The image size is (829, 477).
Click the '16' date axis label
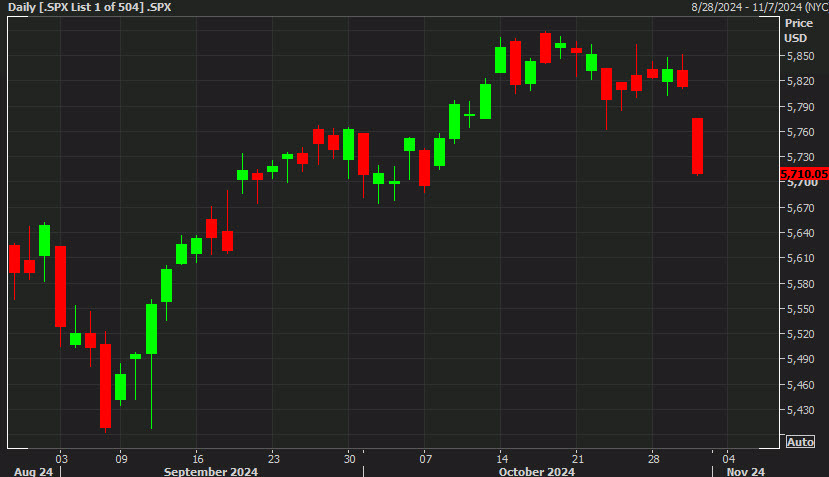click(197, 459)
